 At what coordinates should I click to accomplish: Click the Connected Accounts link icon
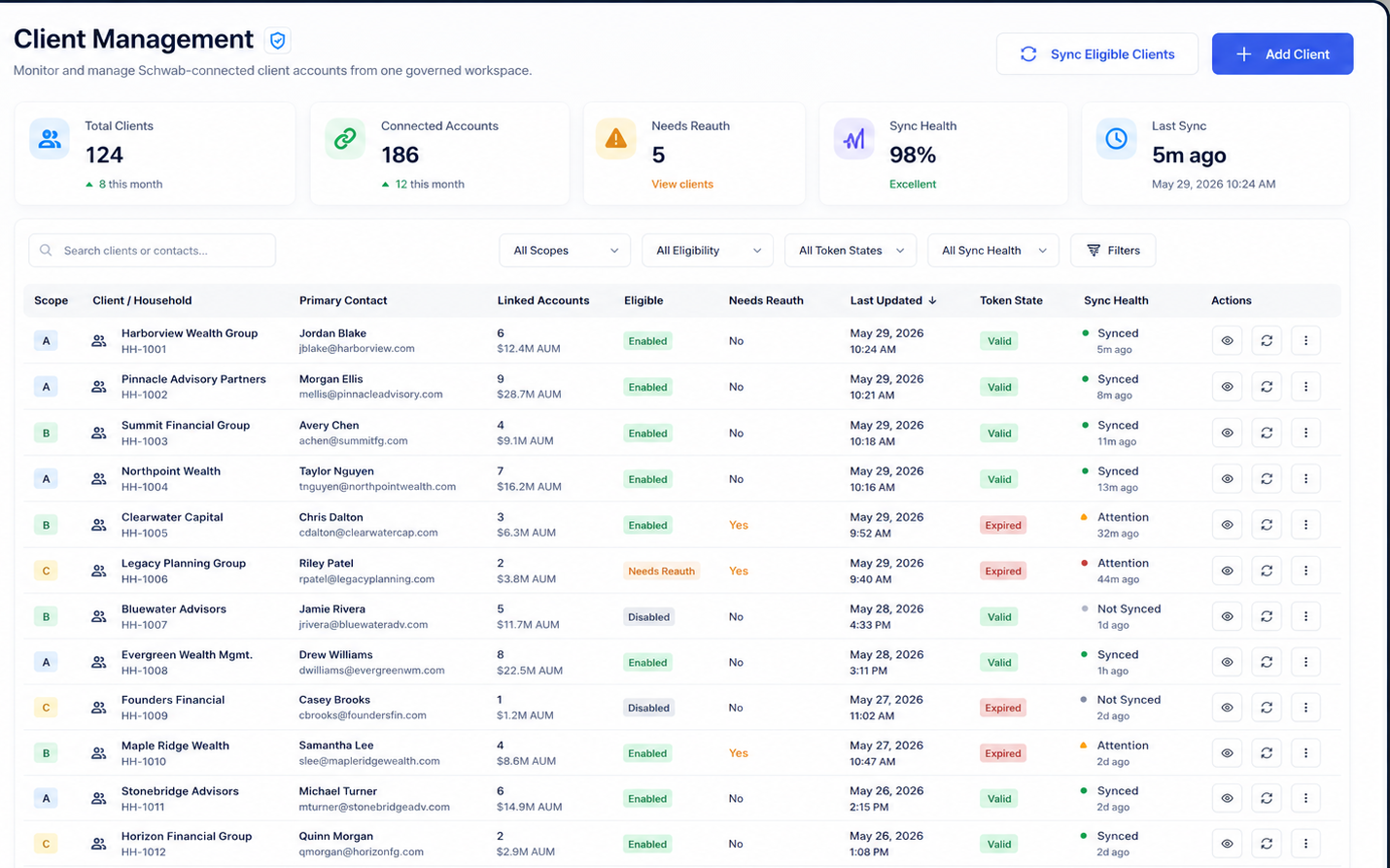tap(345, 139)
